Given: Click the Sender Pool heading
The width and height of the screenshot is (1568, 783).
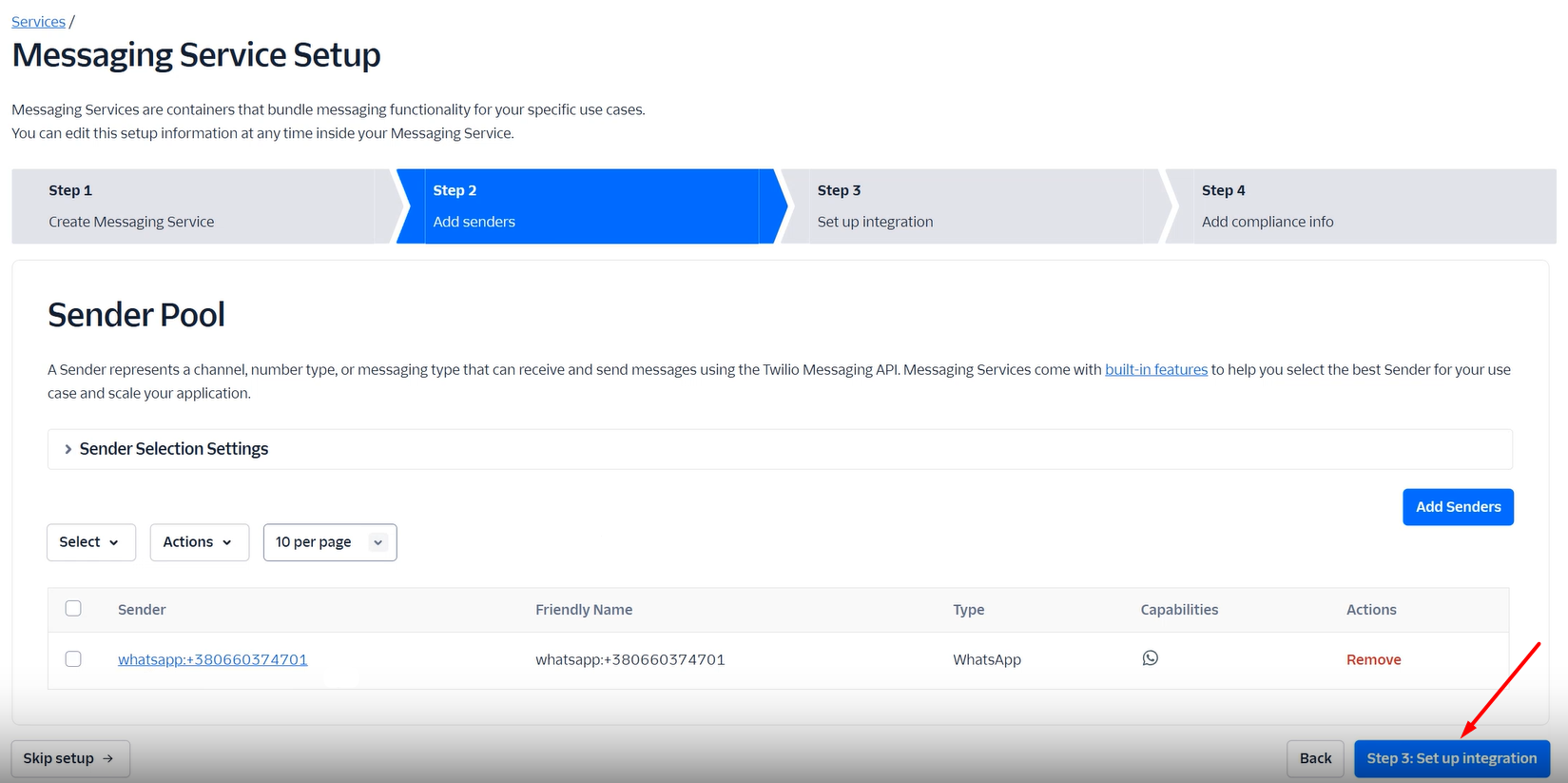Looking at the screenshot, I should pyautogui.click(x=137, y=315).
